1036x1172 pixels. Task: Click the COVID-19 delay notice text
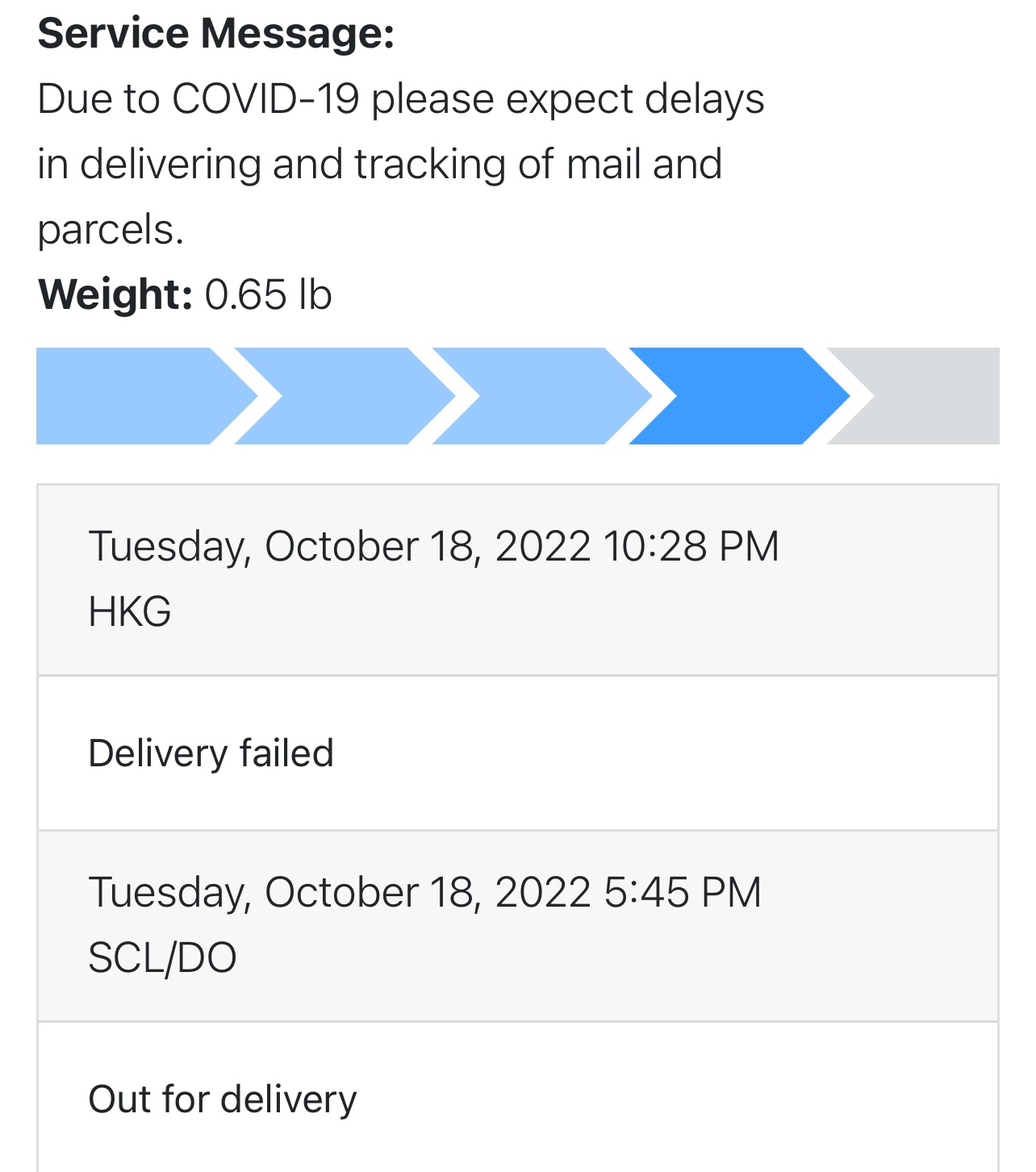point(401,165)
